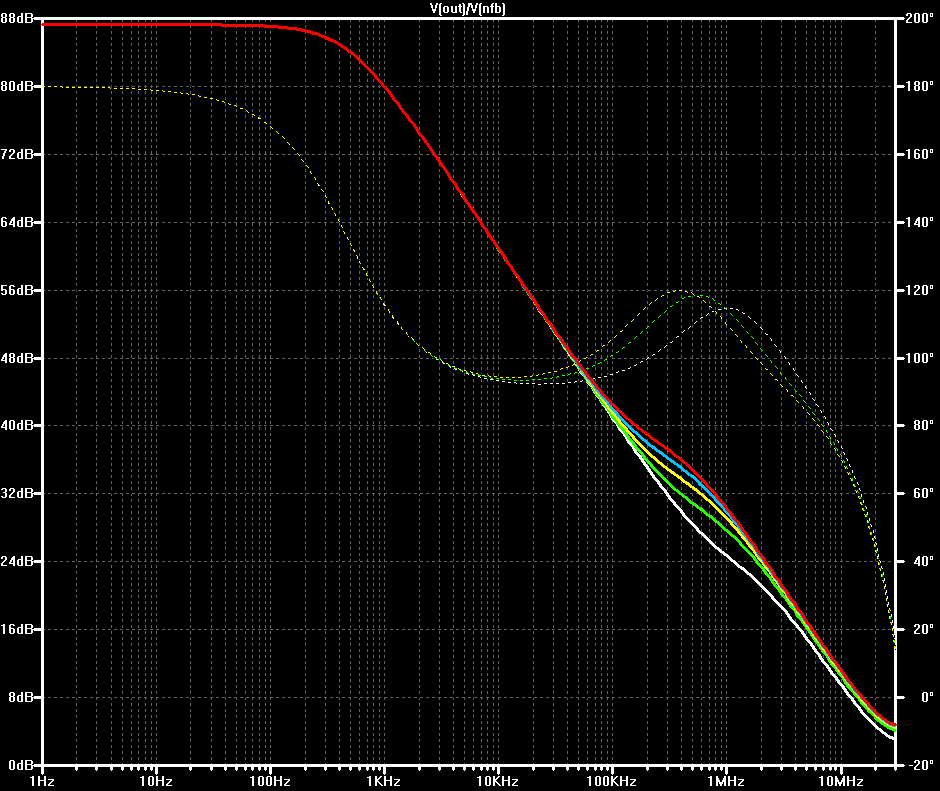Click the 16dB magnitude axis label
940x791 pixels.
click(17, 629)
